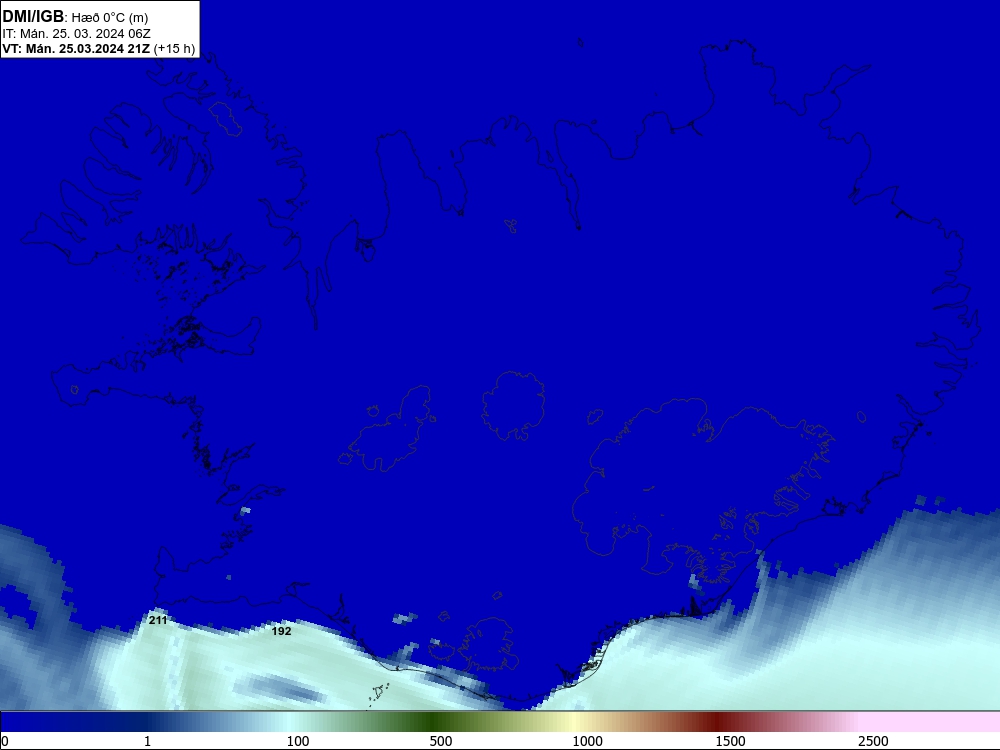Click the 1500 label on the color scale
1000x750 pixels.
tap(730, 741)
